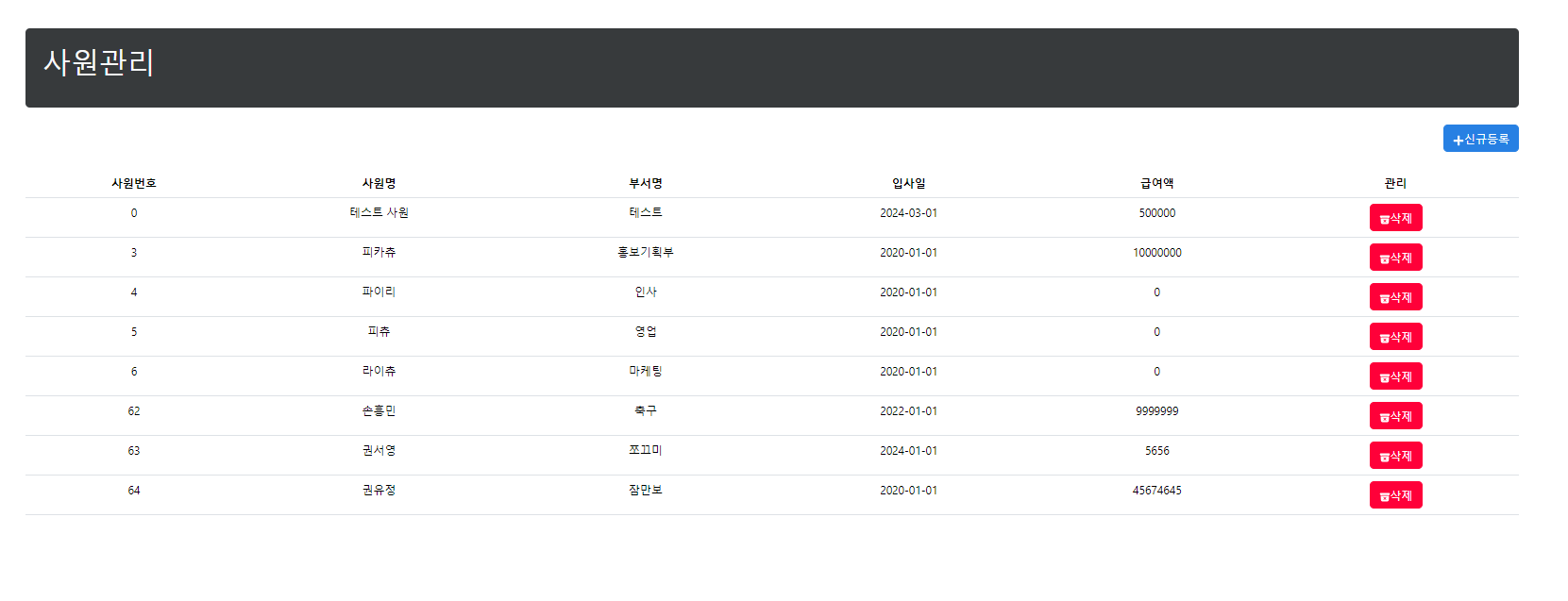Select employee name 테스트 사원
1568x601 pixels.
(379, 213)
